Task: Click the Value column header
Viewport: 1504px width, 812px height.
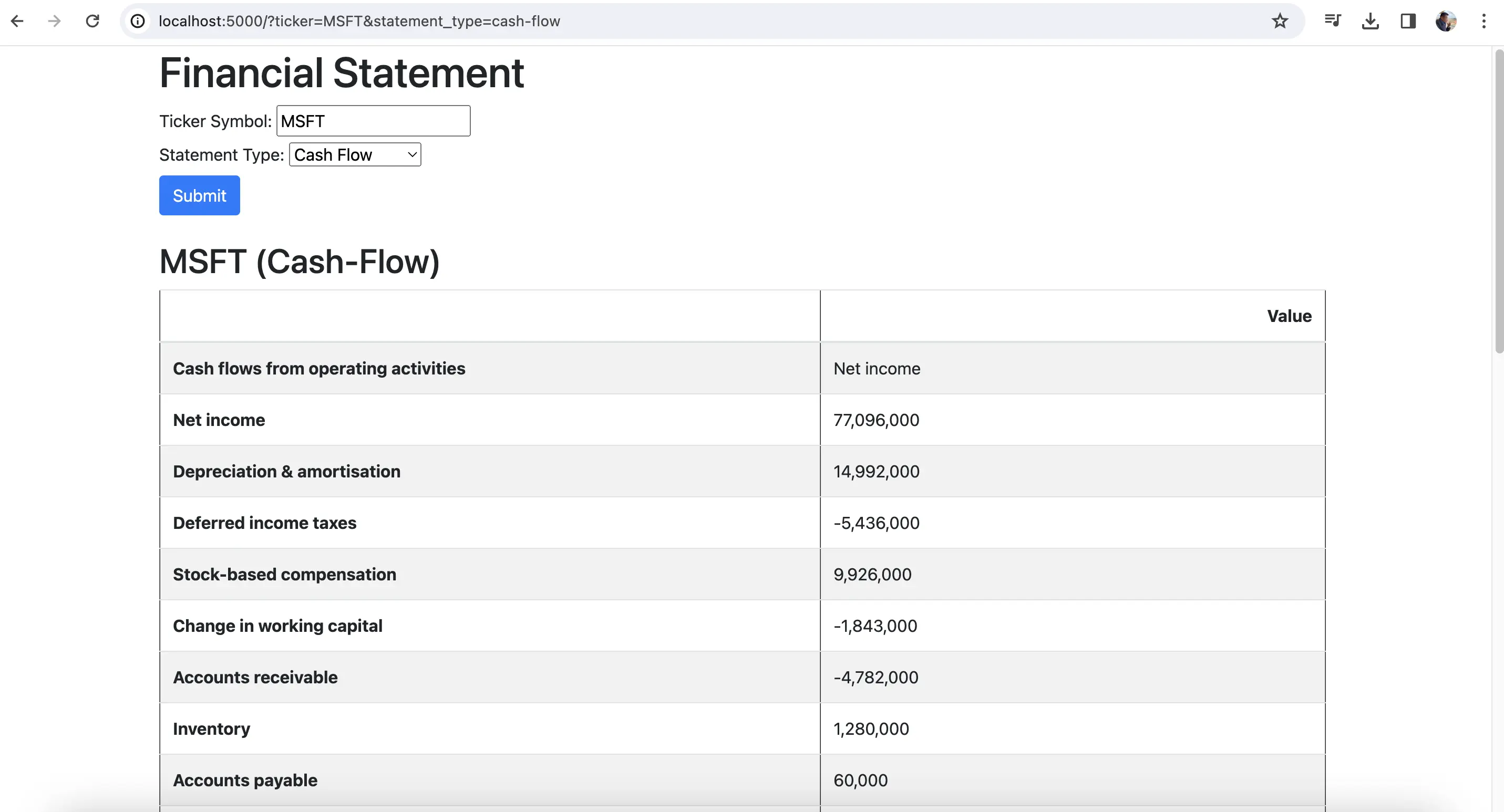Action: pyautogui.click(x=1289, y=316)
